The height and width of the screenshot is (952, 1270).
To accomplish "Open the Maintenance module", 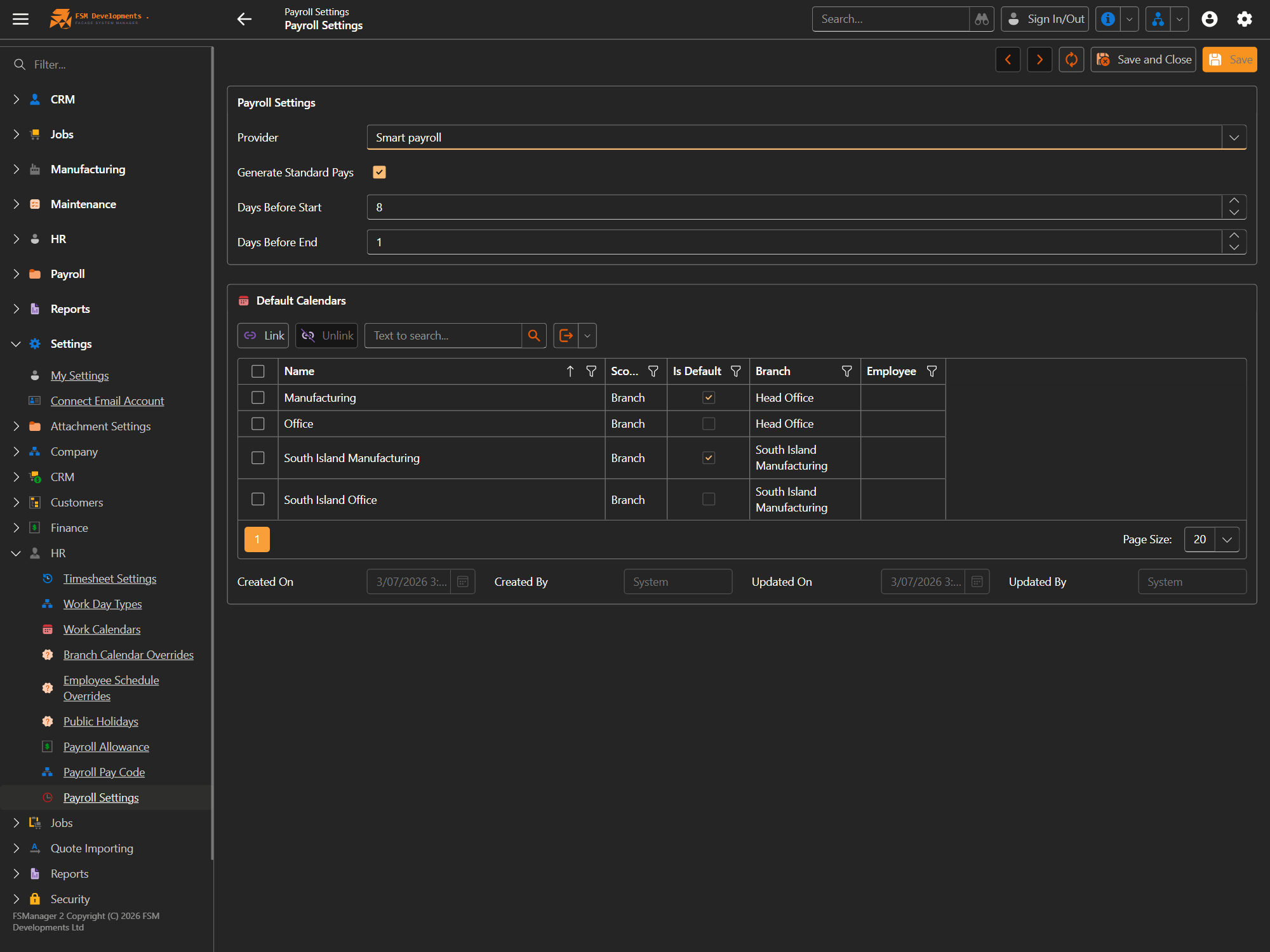I will [x=83, y=204].
